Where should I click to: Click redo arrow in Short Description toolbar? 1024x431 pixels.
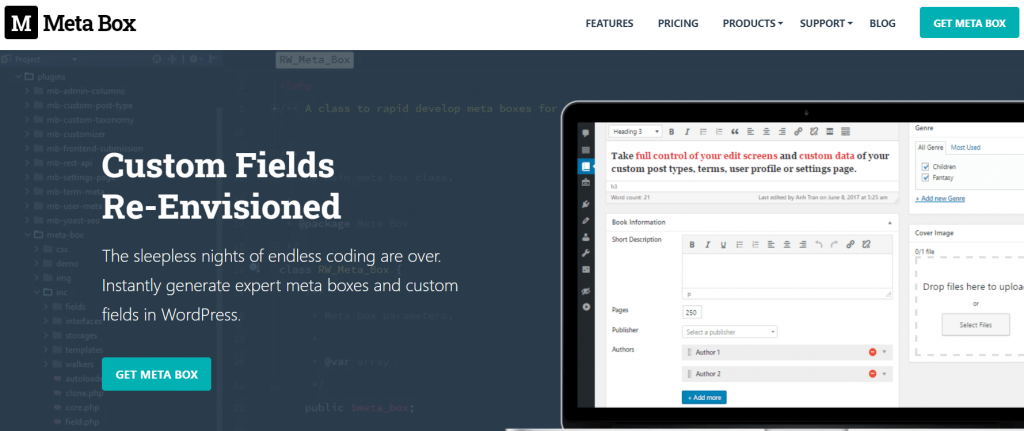click(834, 245)
